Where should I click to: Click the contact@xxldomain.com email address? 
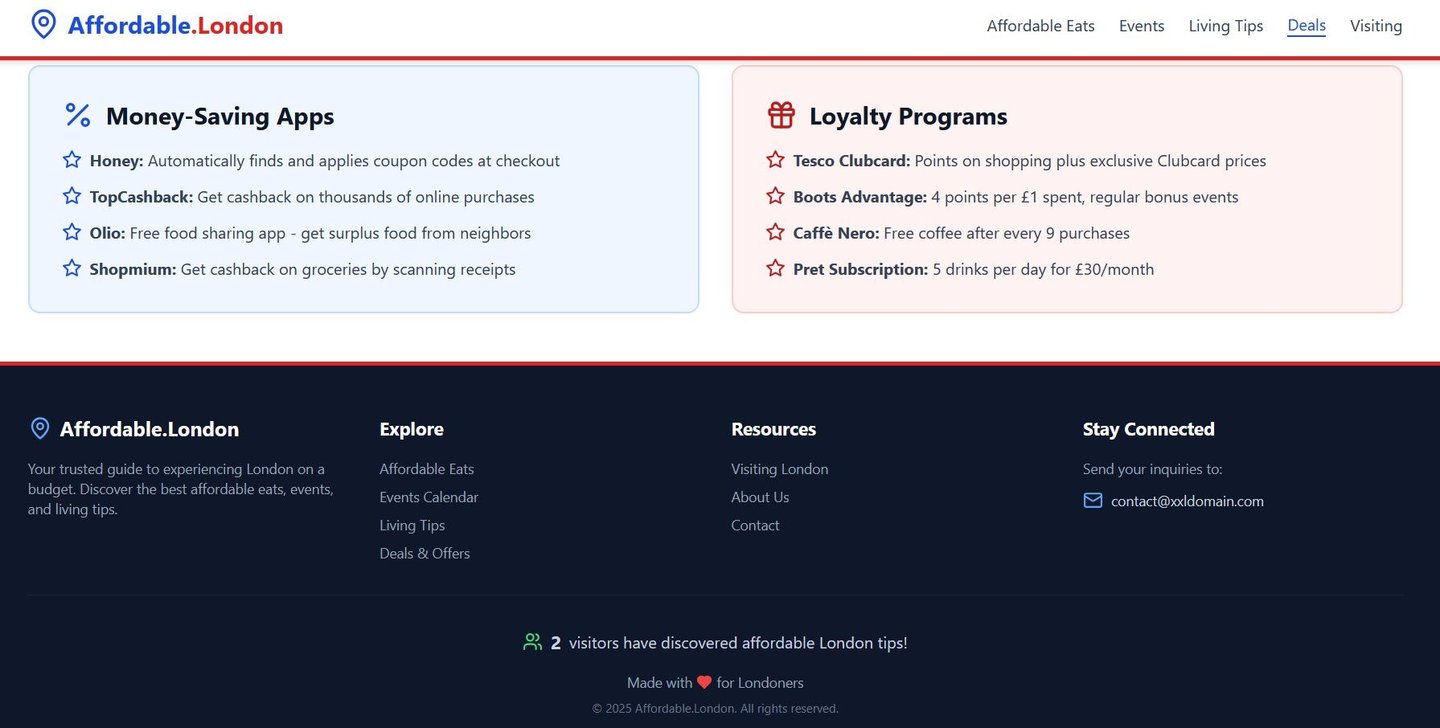[x=1187, y=501]
